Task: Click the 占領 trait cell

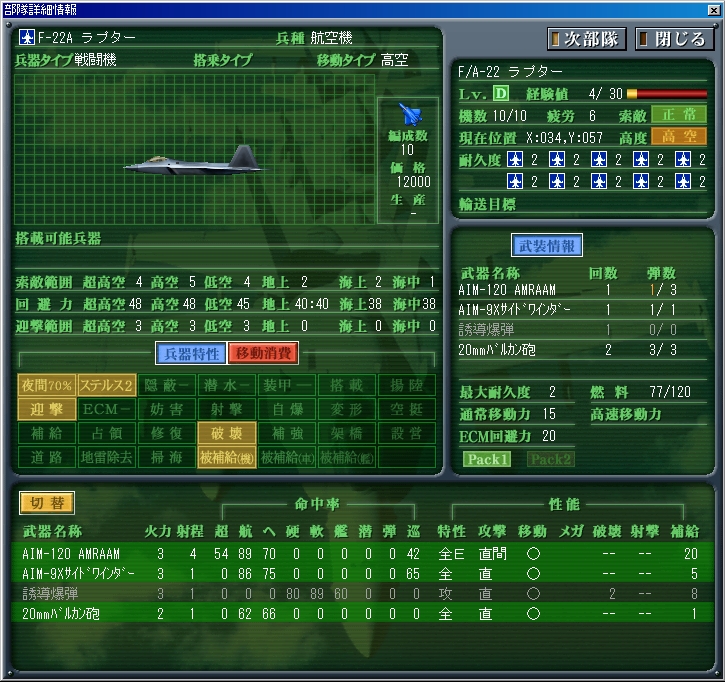Action: tap(107, 434)
